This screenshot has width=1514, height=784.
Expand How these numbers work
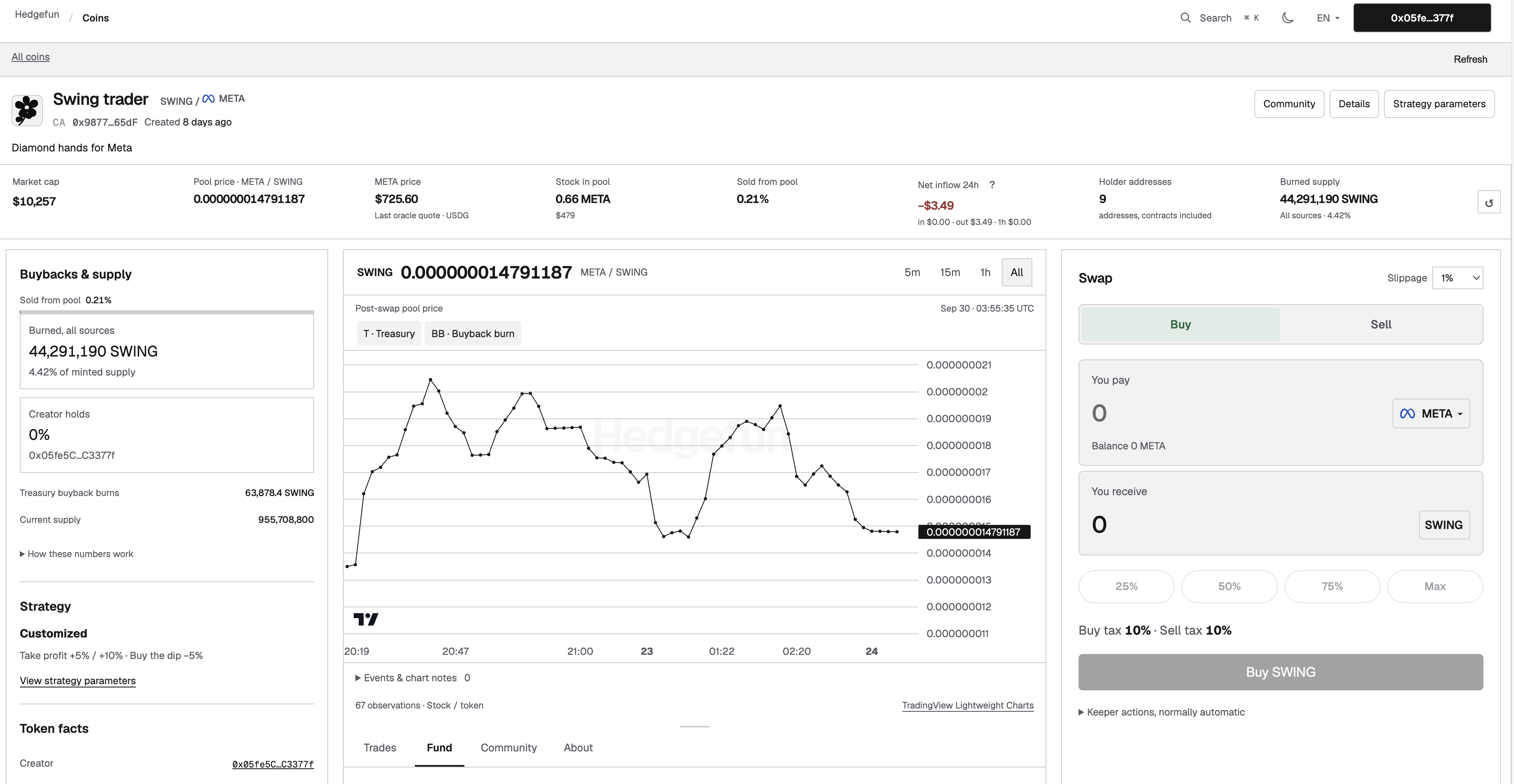point(76,554)
